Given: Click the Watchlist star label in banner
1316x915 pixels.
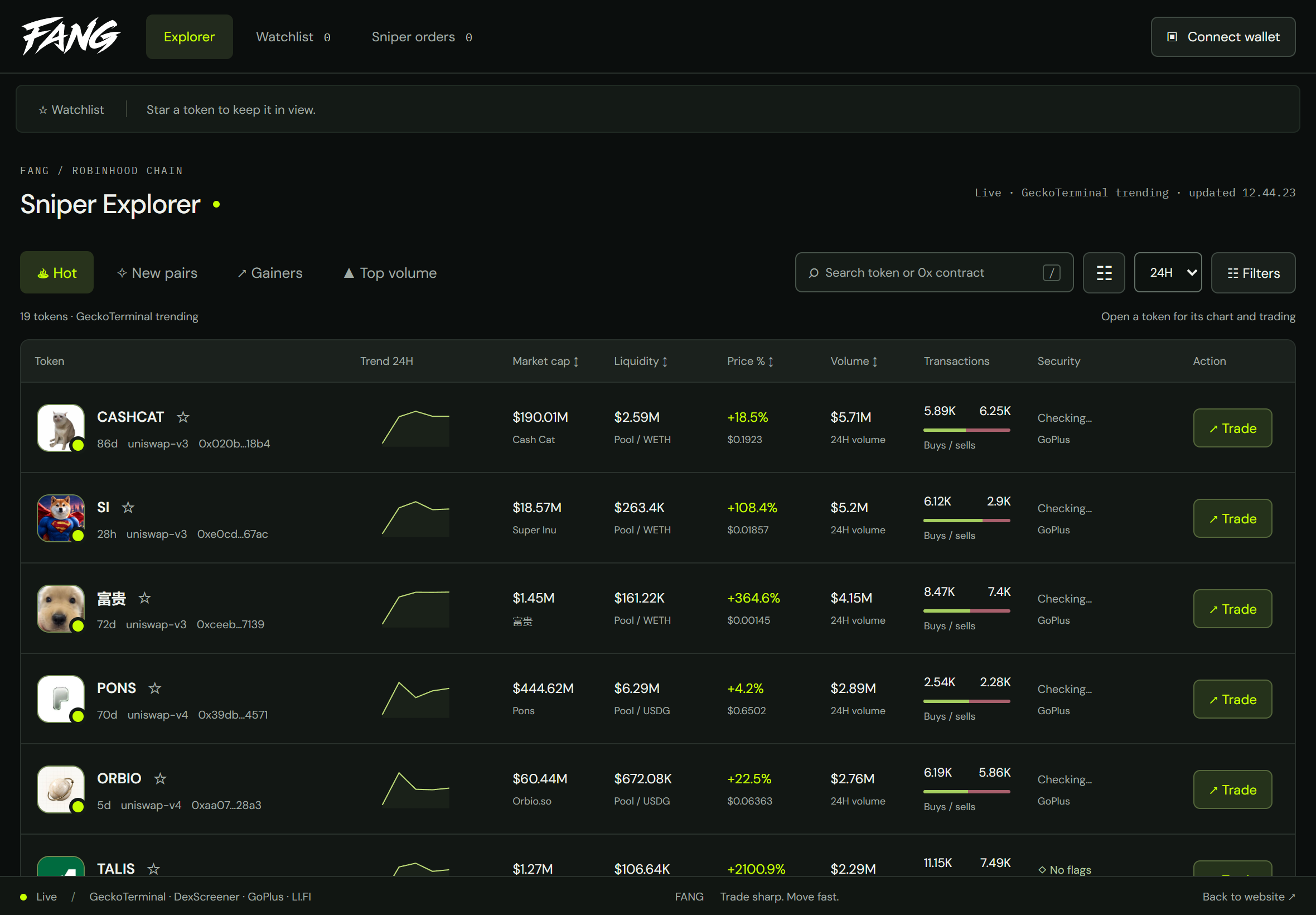Looking at the screenshot, I should (x=71, y=109).
